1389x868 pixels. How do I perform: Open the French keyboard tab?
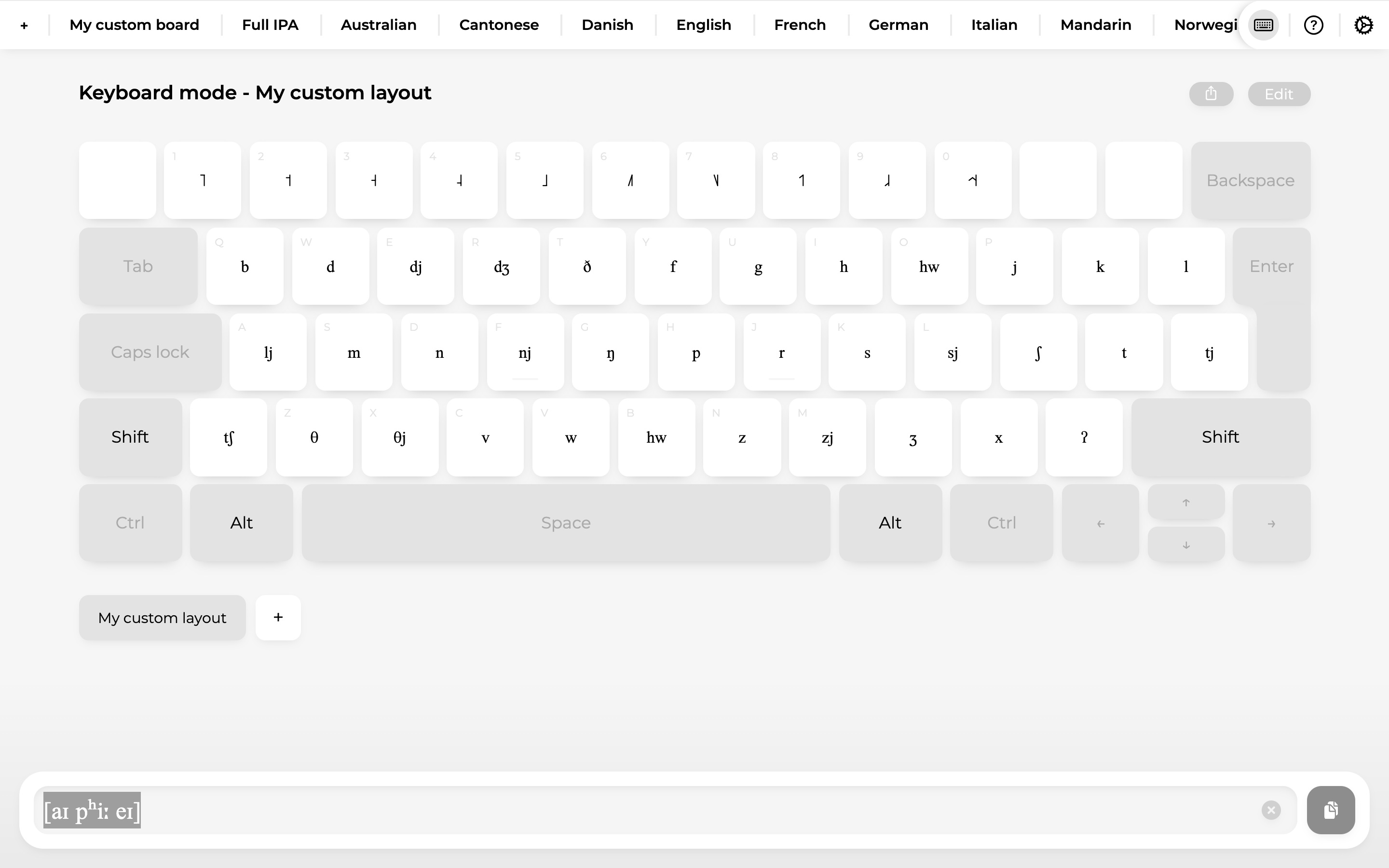point(800,25)
